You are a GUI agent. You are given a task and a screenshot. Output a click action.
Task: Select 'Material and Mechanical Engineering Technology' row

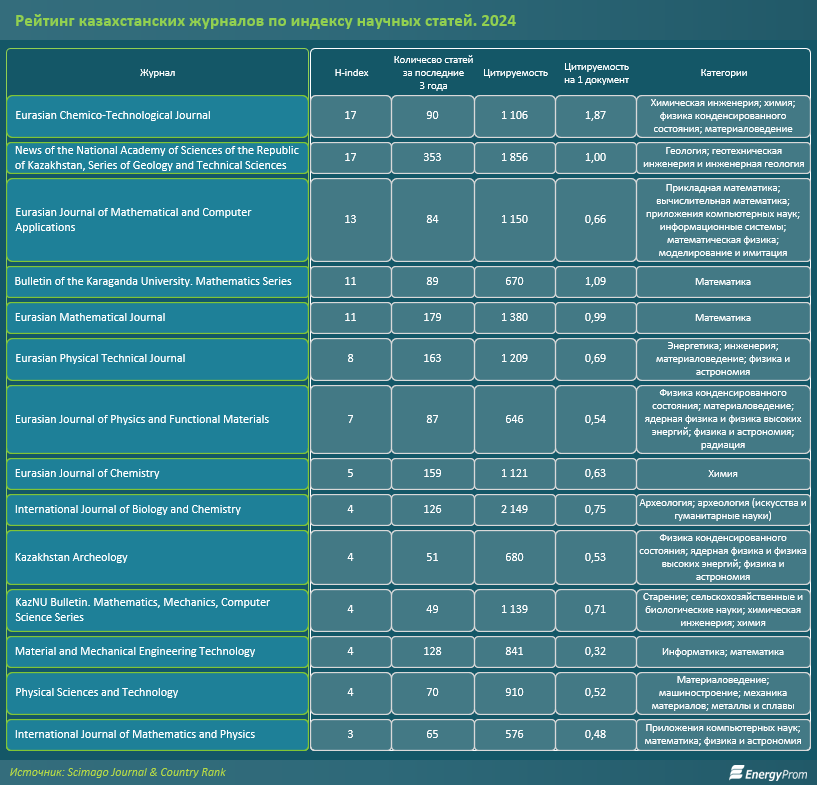(x=157, y=652)
